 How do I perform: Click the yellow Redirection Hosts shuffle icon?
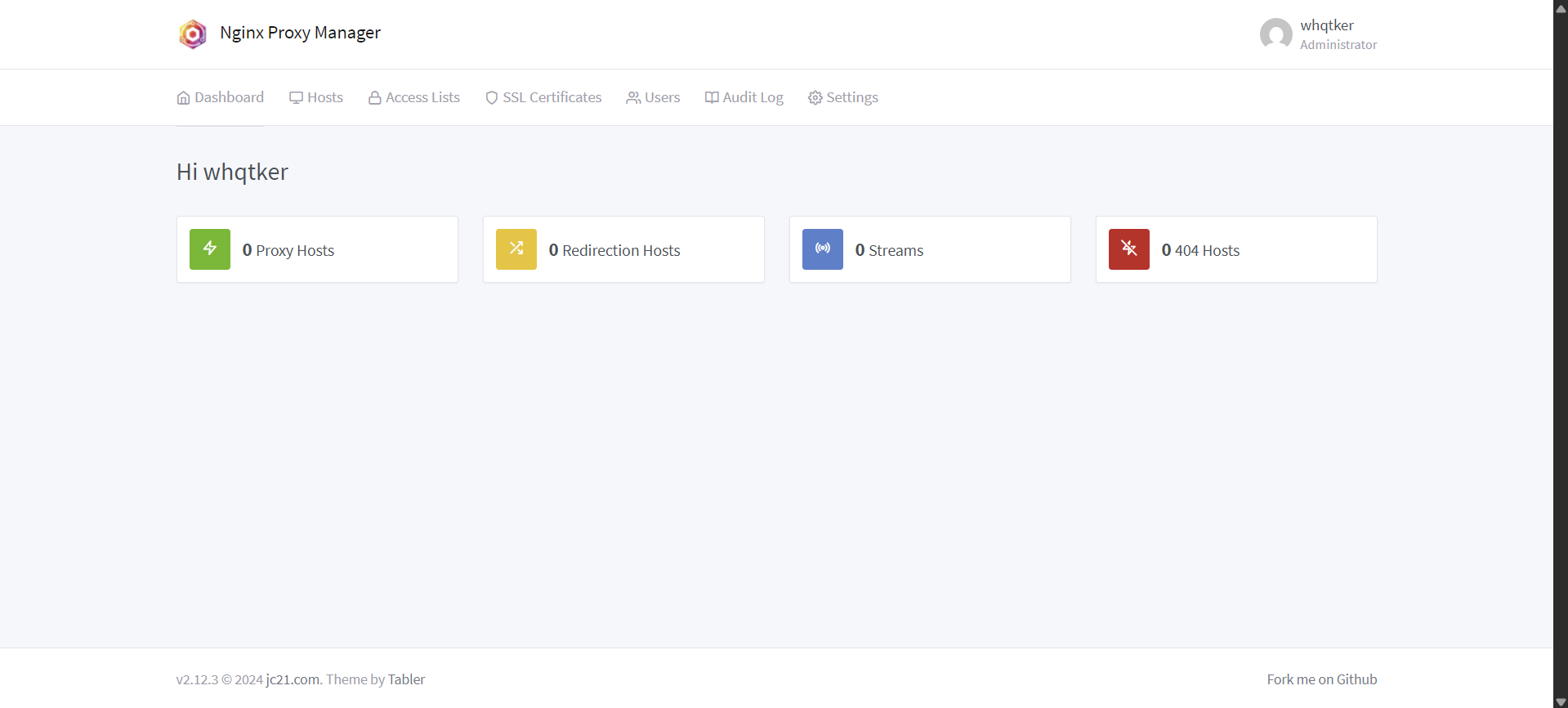[x=516, y=249]
